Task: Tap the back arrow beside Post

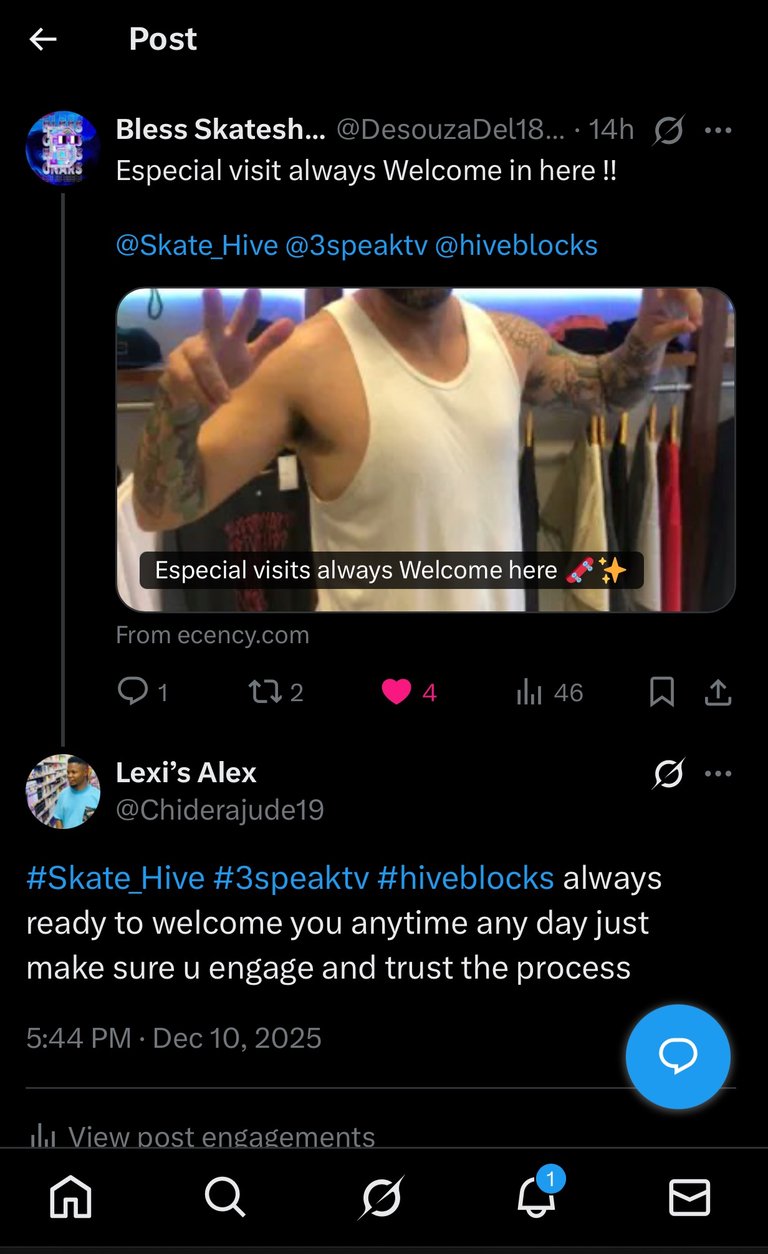Action: pyautogui.click(x=43, y=39)
